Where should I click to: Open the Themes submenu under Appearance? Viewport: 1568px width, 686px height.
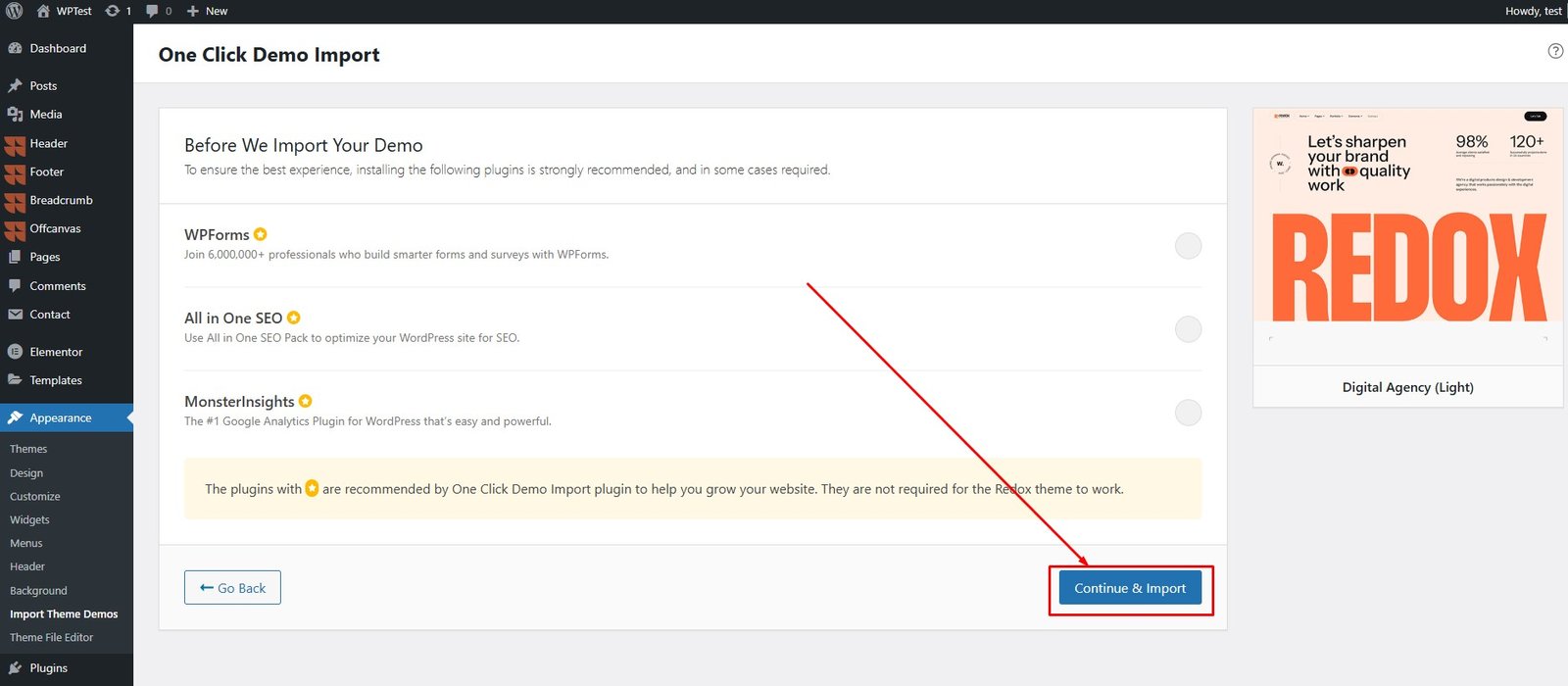click(28, 449)
